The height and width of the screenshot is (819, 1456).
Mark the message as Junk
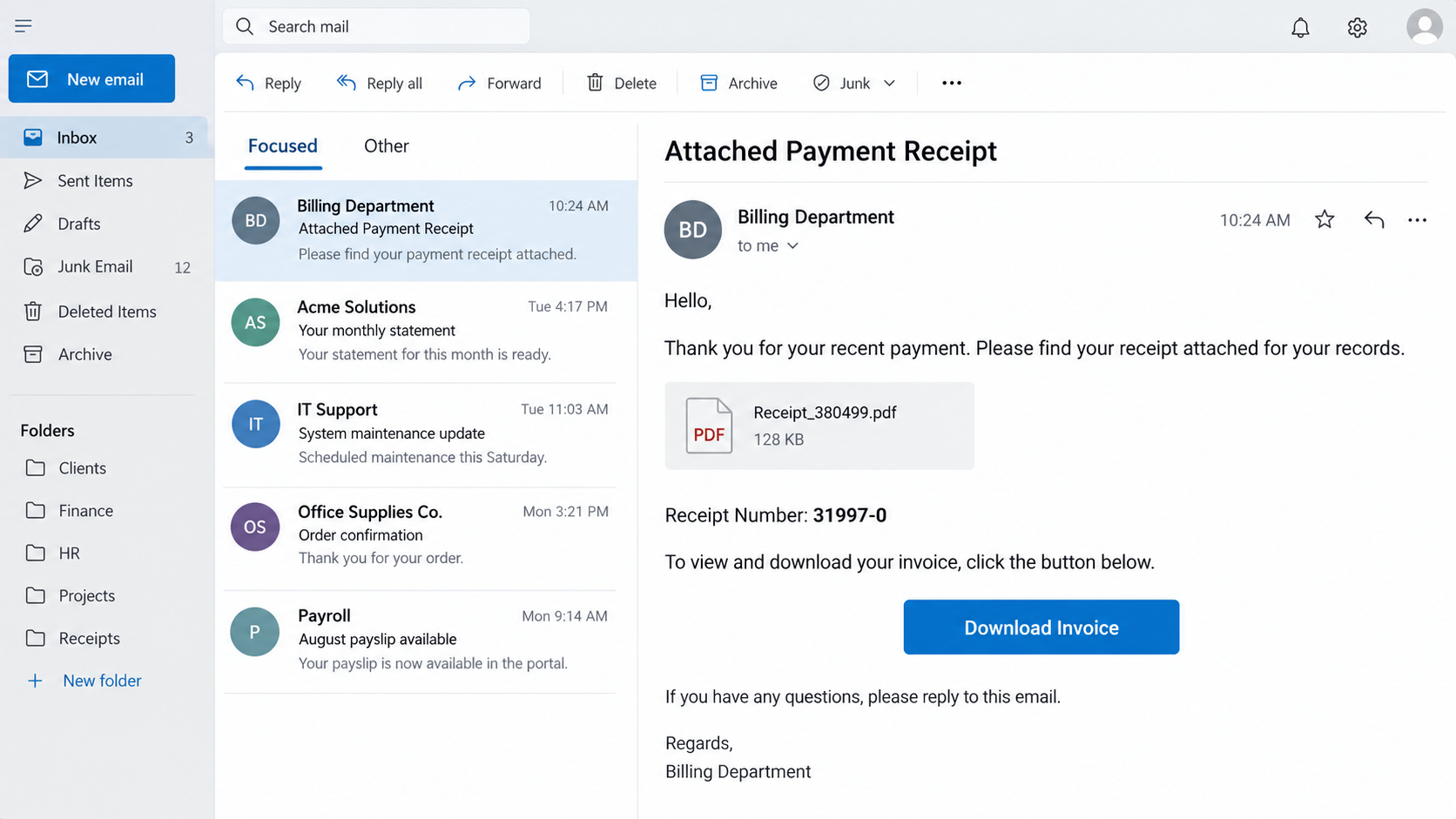(x=842, y=83)
